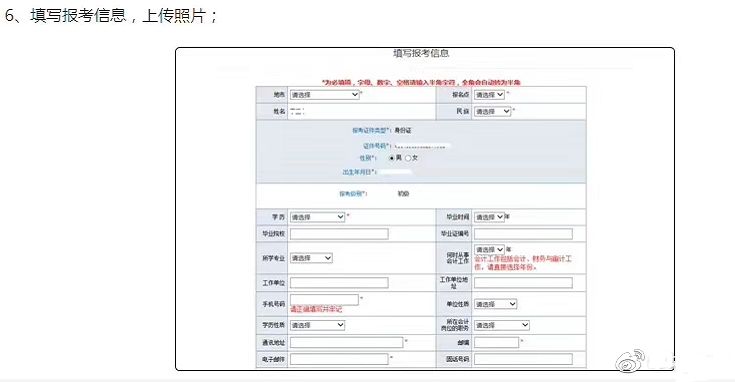
Task: Click the 填写报考信息 form title
Action: coord(421,53)
